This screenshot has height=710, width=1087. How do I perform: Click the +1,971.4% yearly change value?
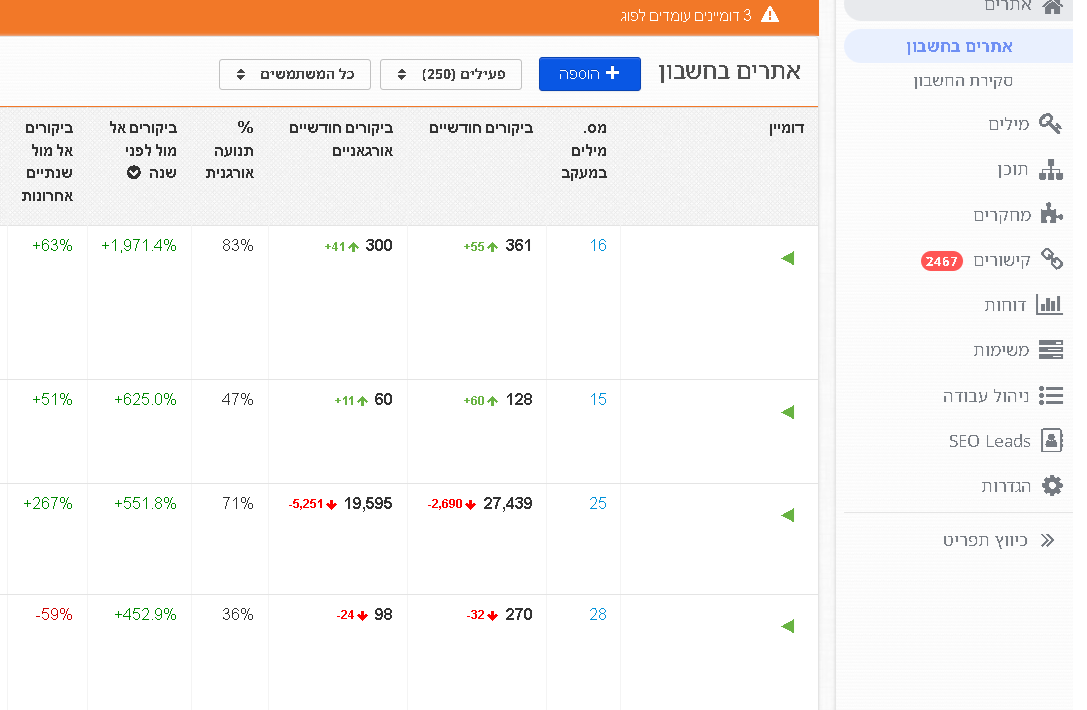pos(139,245)
